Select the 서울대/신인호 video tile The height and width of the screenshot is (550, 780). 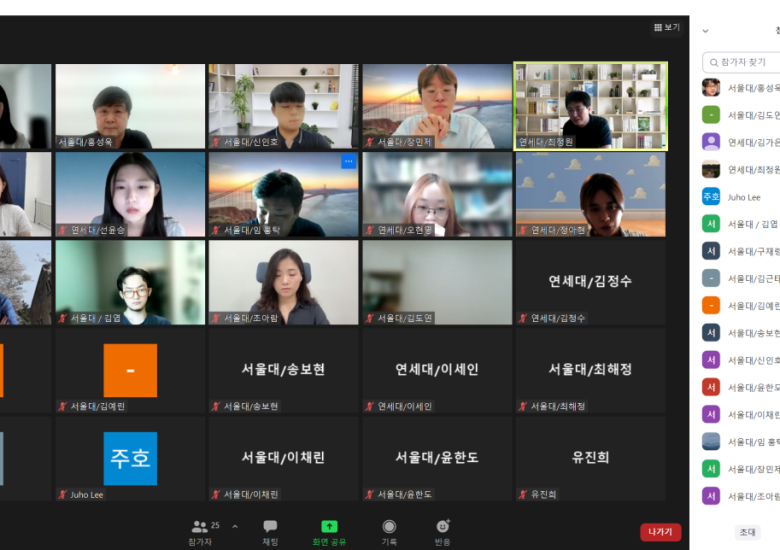284,106
